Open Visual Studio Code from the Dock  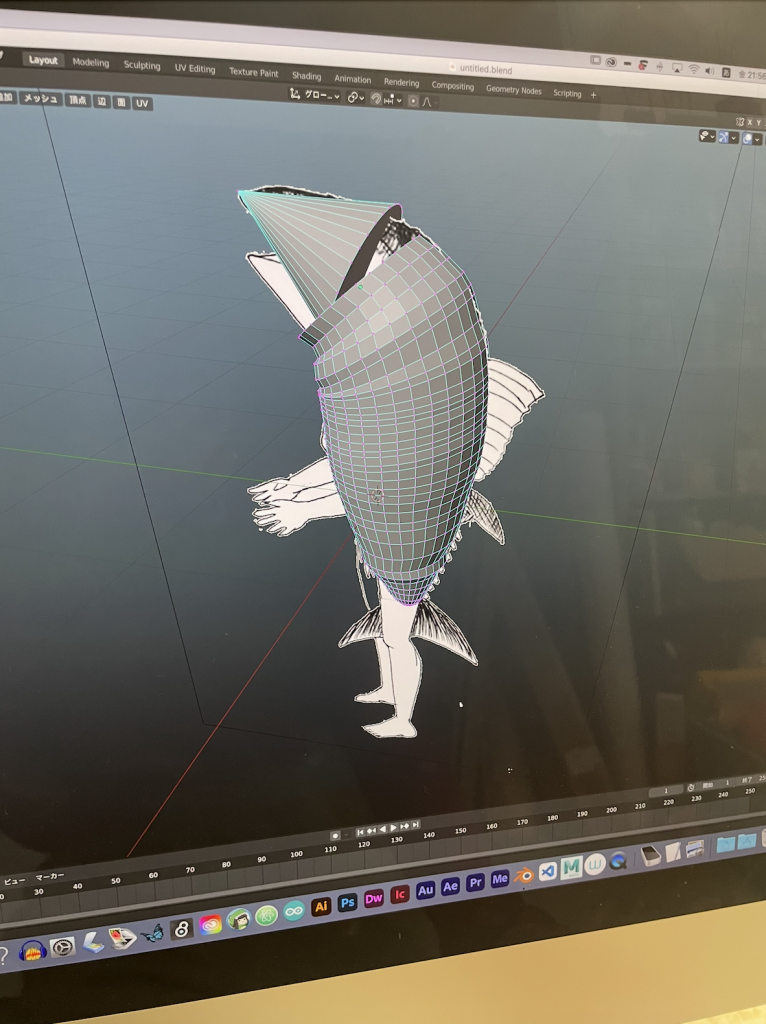(547, 872)
